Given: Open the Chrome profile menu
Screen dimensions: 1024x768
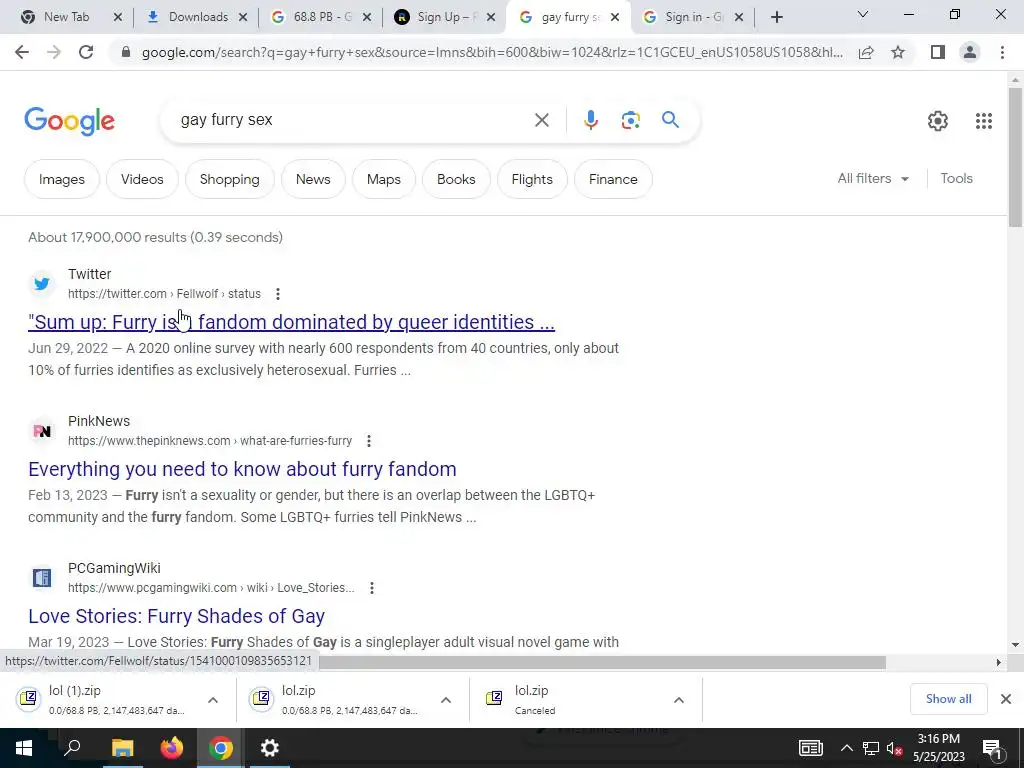Looking at the screenshot, I should pos(970,52).
